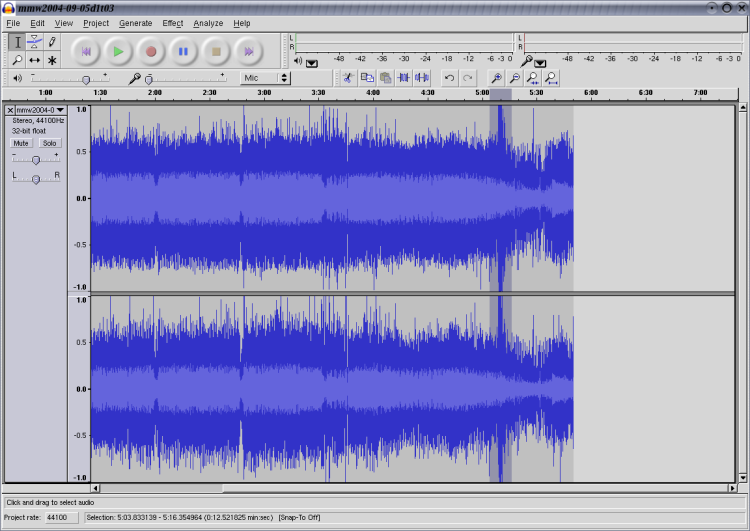Open the Effect menu
Viewport: 750px width, 531px height.
point(173,23)
